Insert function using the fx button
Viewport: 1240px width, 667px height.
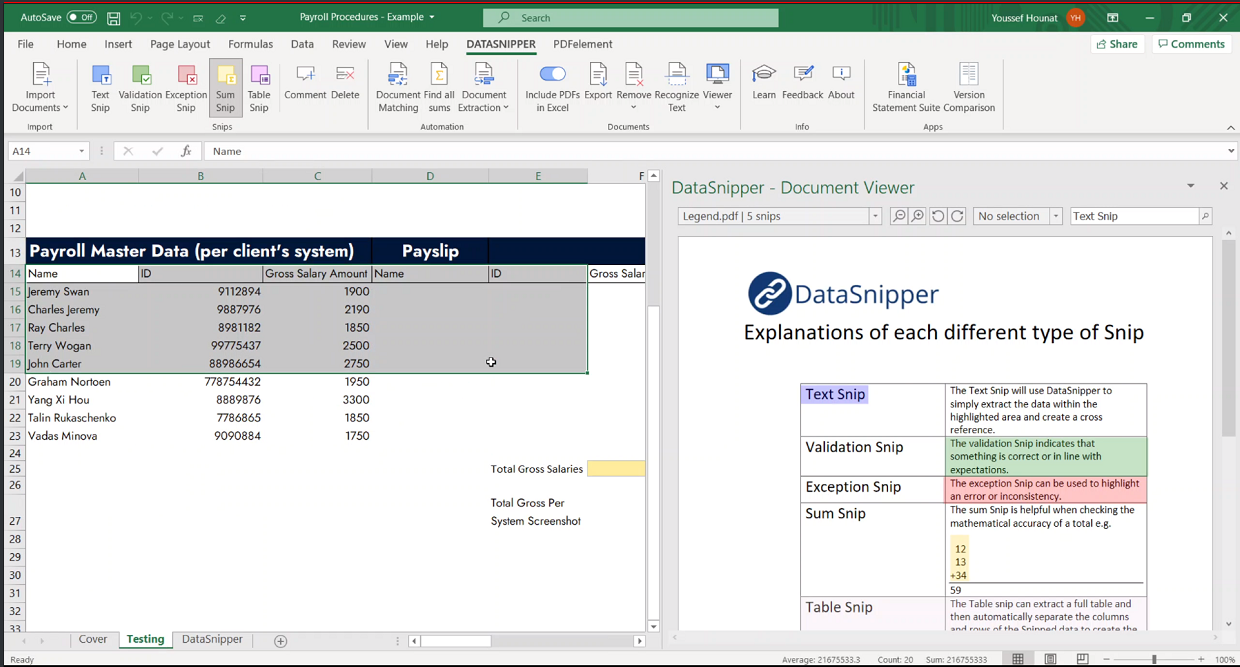(186, 151)
